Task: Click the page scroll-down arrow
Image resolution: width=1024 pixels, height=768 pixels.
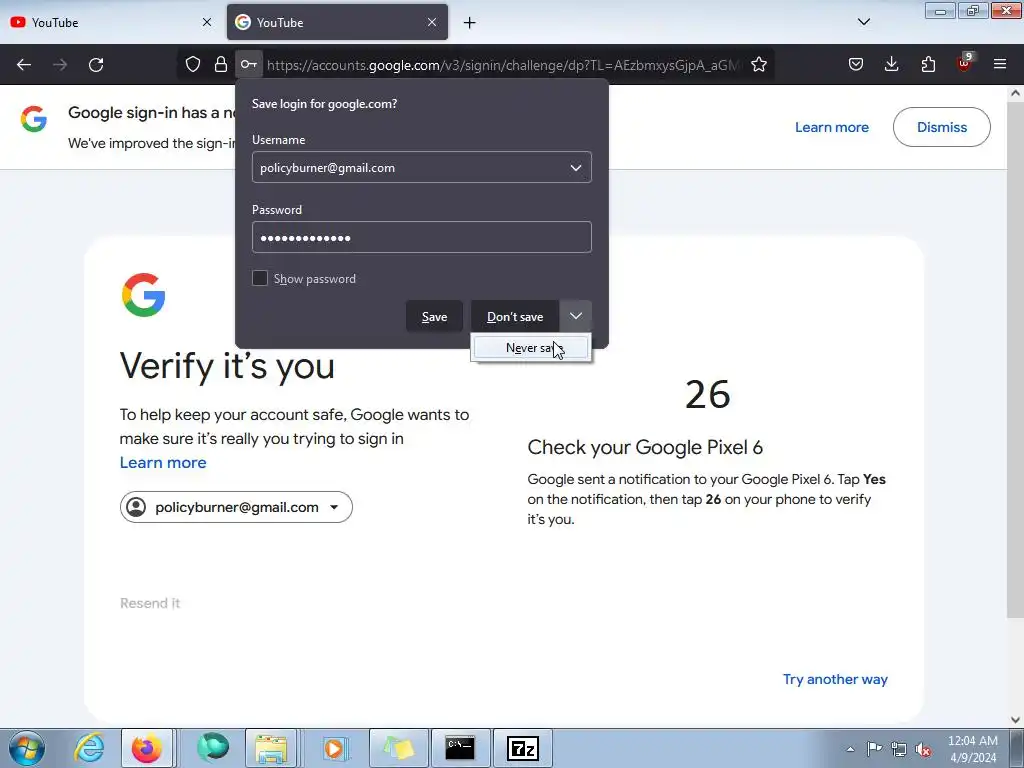Action: (1015, 720)
